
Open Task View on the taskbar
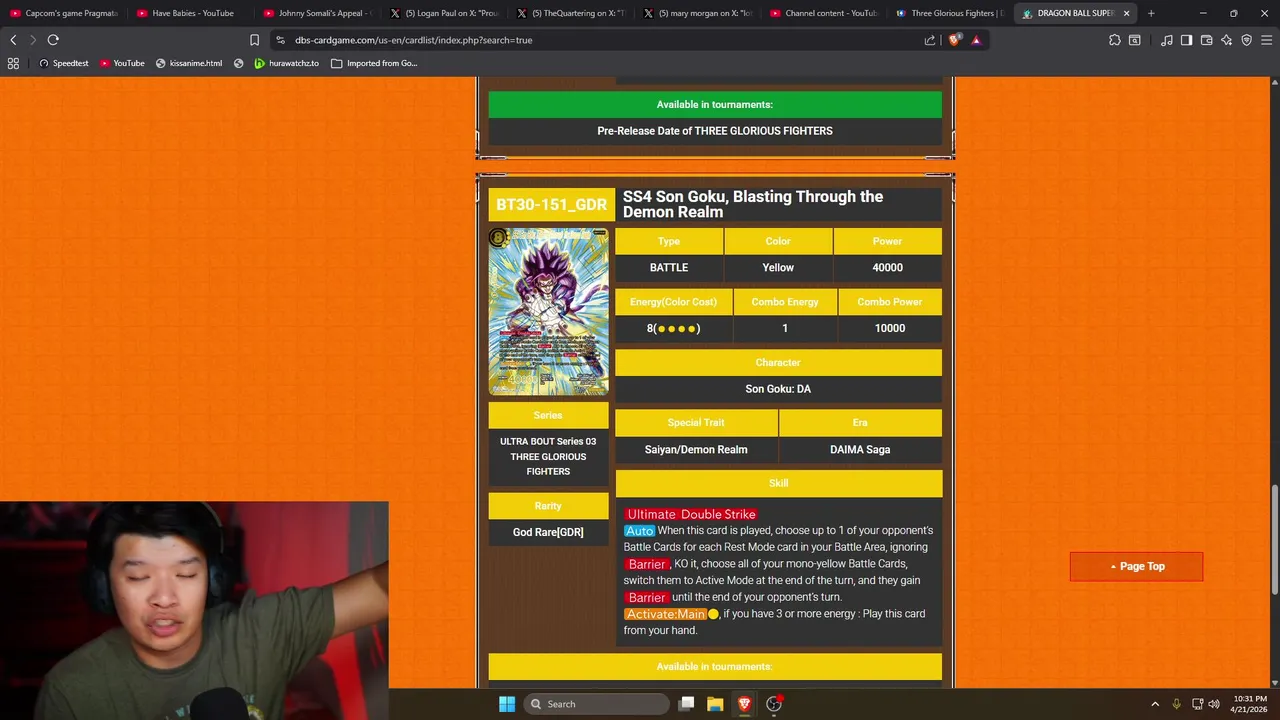pyautogui.click(x=687, y=704)
